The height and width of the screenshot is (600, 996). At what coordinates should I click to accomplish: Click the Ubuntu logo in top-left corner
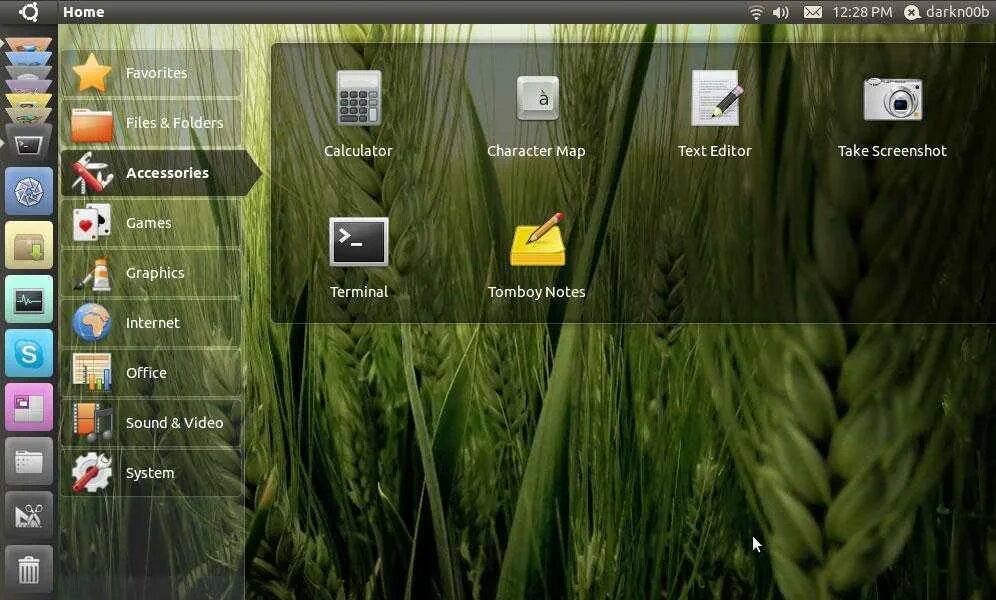(29, 11)
